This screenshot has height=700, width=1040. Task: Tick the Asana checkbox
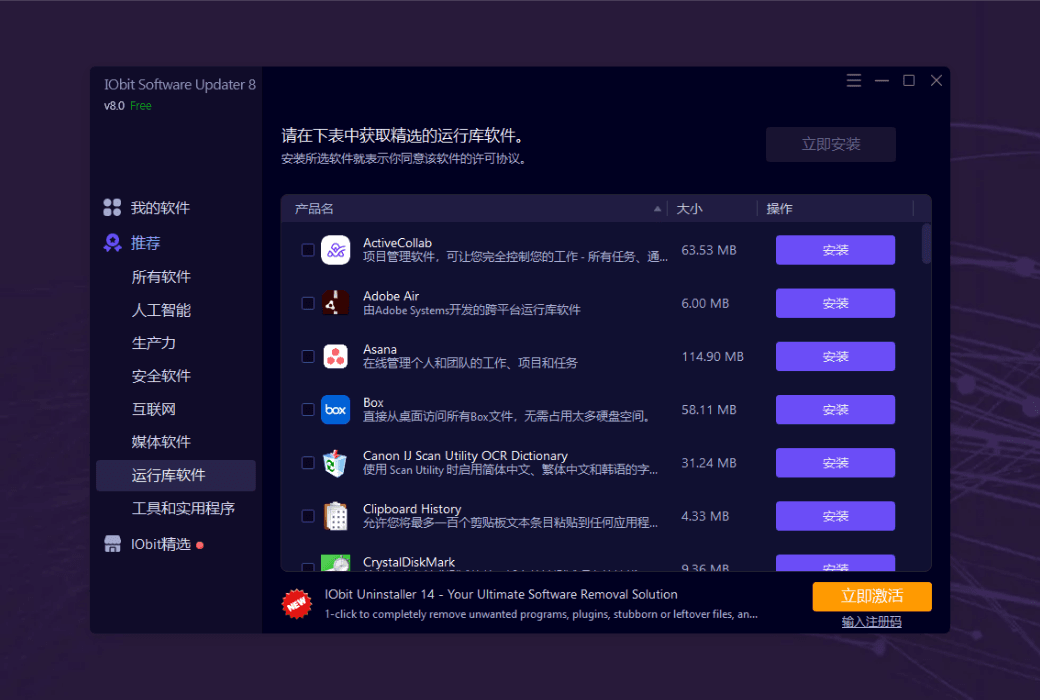coord(308,356)
